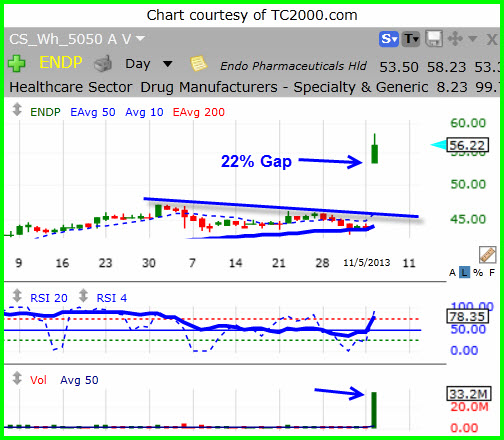
Task: Click the printer icon beside ENDP
Action: (x=103, y=64)
